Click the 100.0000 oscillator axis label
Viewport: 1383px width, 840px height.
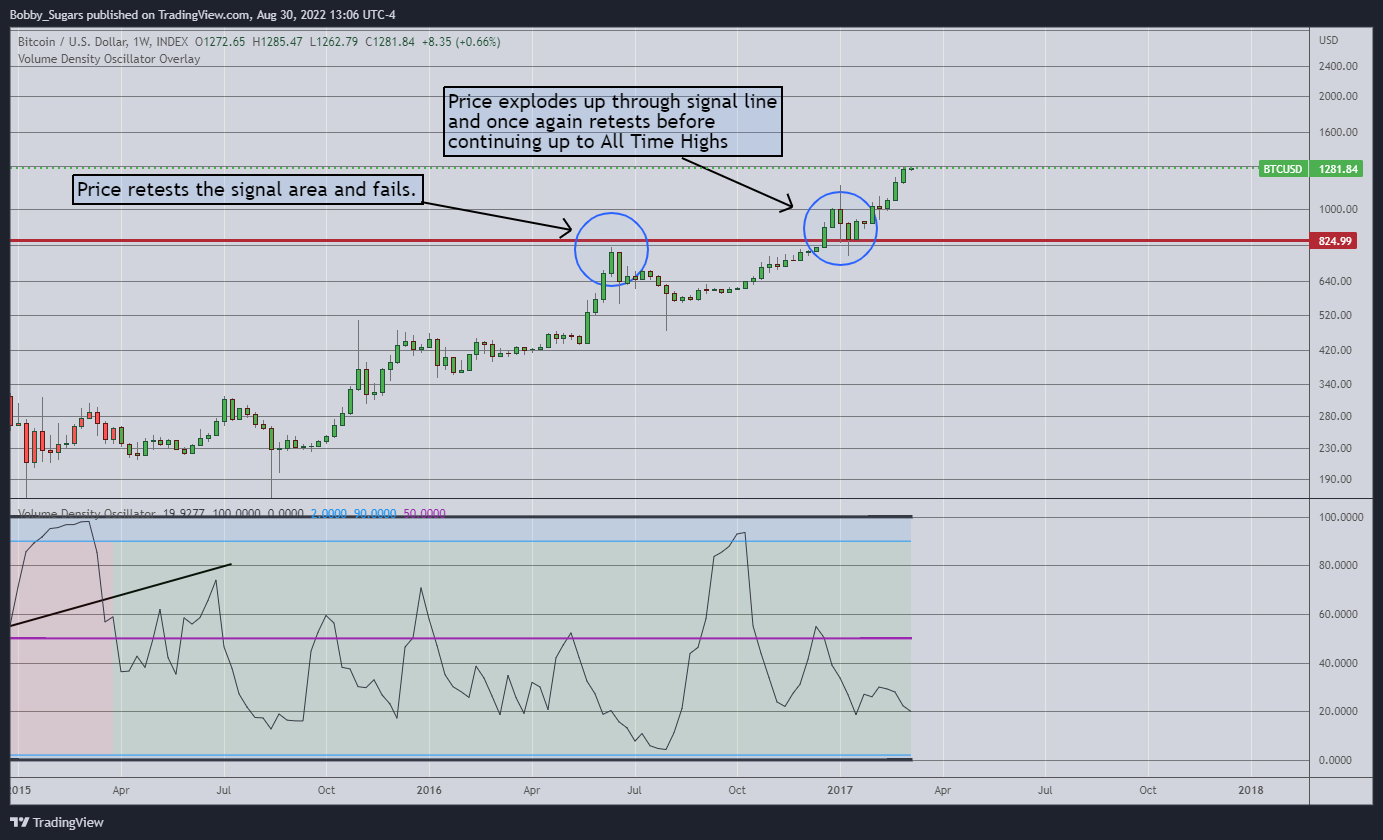(1341, 517)
